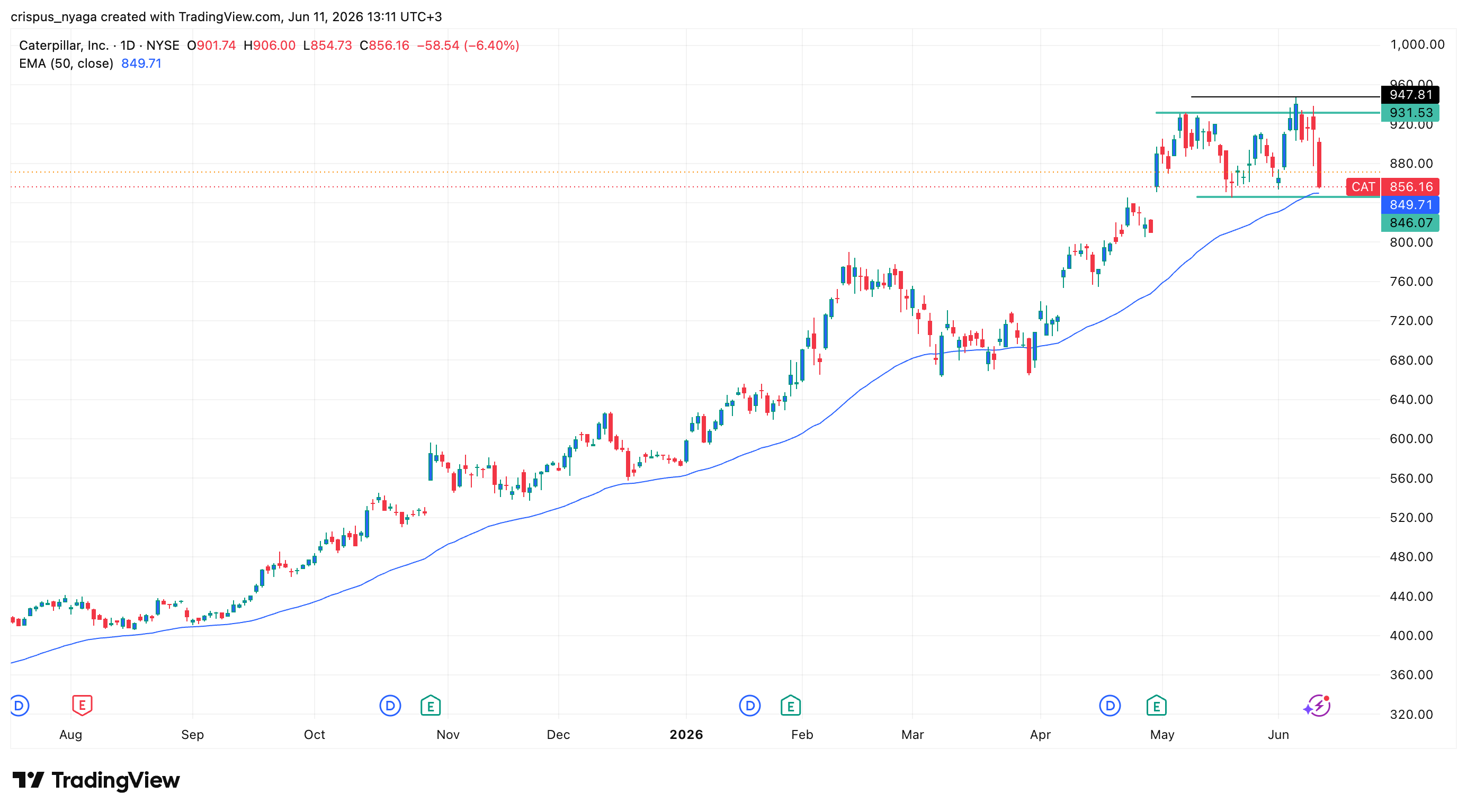Click the change value −58.54 (−6.40%)
The image size is (1467, 812).
(x=468, y=45)
